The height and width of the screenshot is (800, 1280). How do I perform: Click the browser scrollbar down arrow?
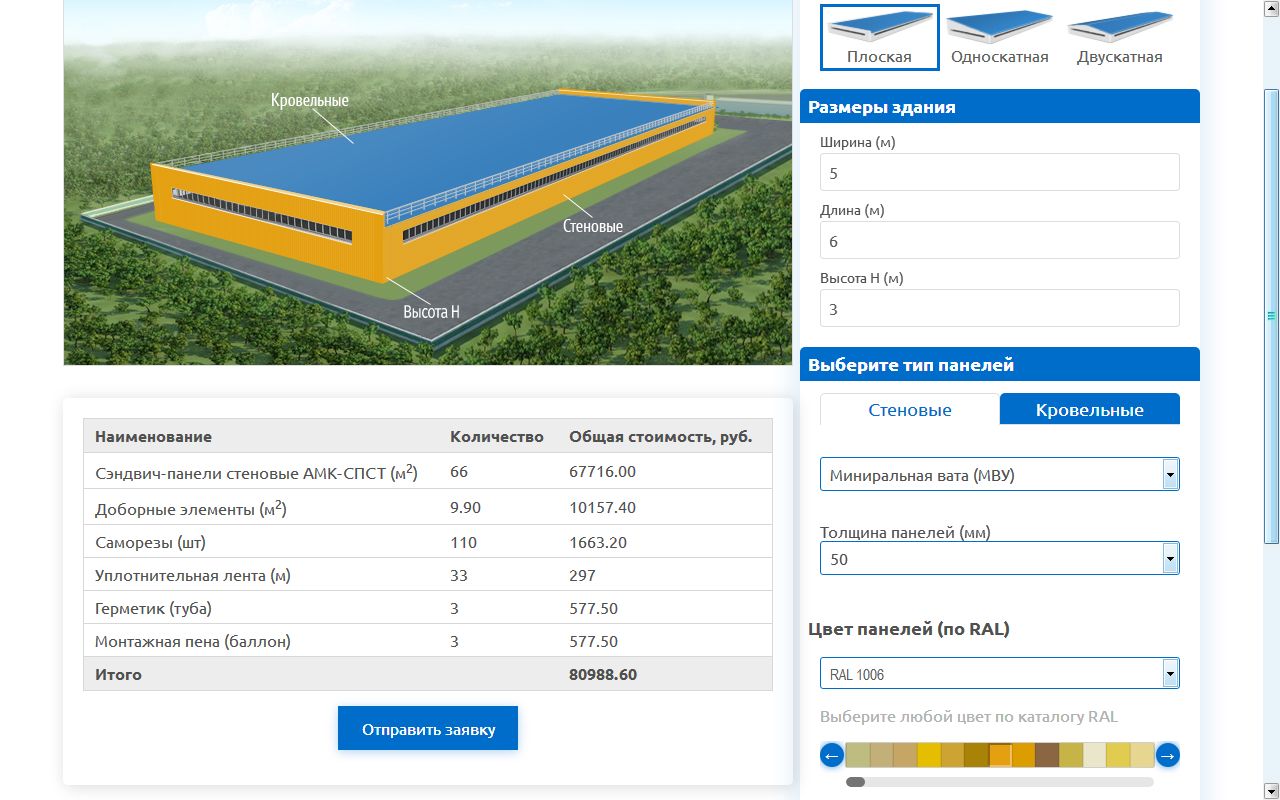1271,790
